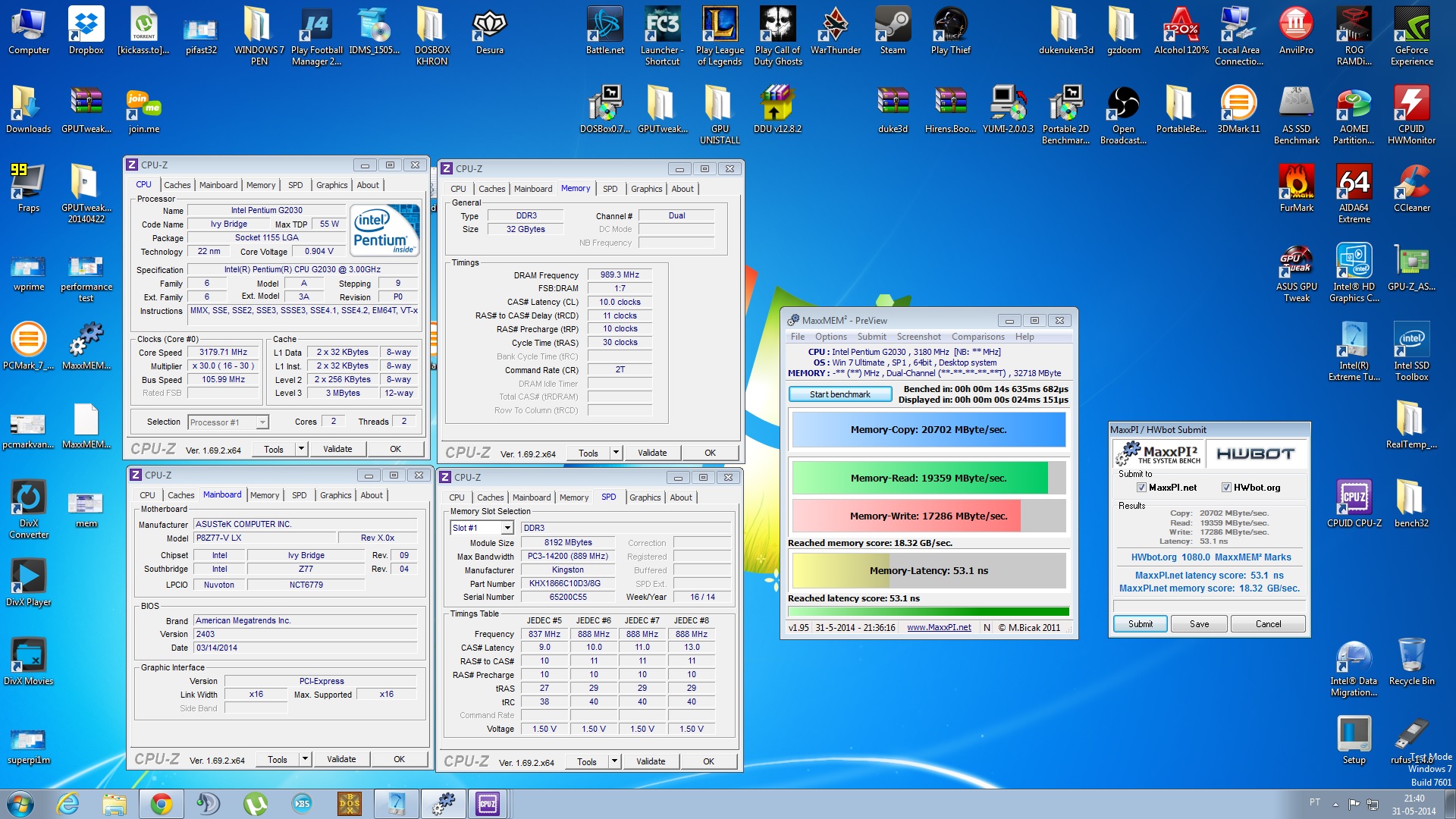This screenshot has width=1456, height=819.
Task: Open the GeForce Experience desktop icon
Action: coord(1411,36)
